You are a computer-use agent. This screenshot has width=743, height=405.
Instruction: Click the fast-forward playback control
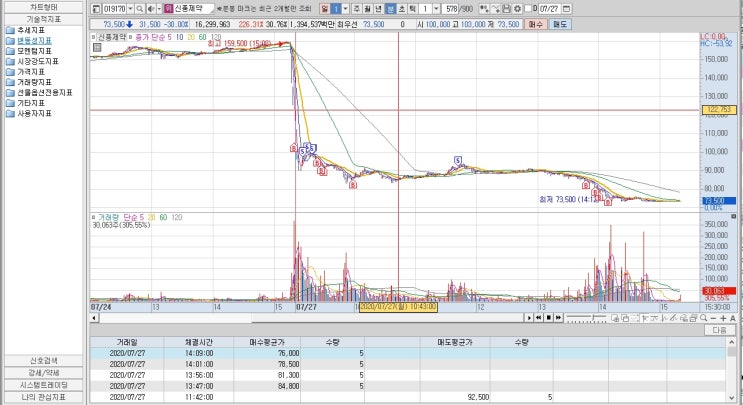click(558, 318)
